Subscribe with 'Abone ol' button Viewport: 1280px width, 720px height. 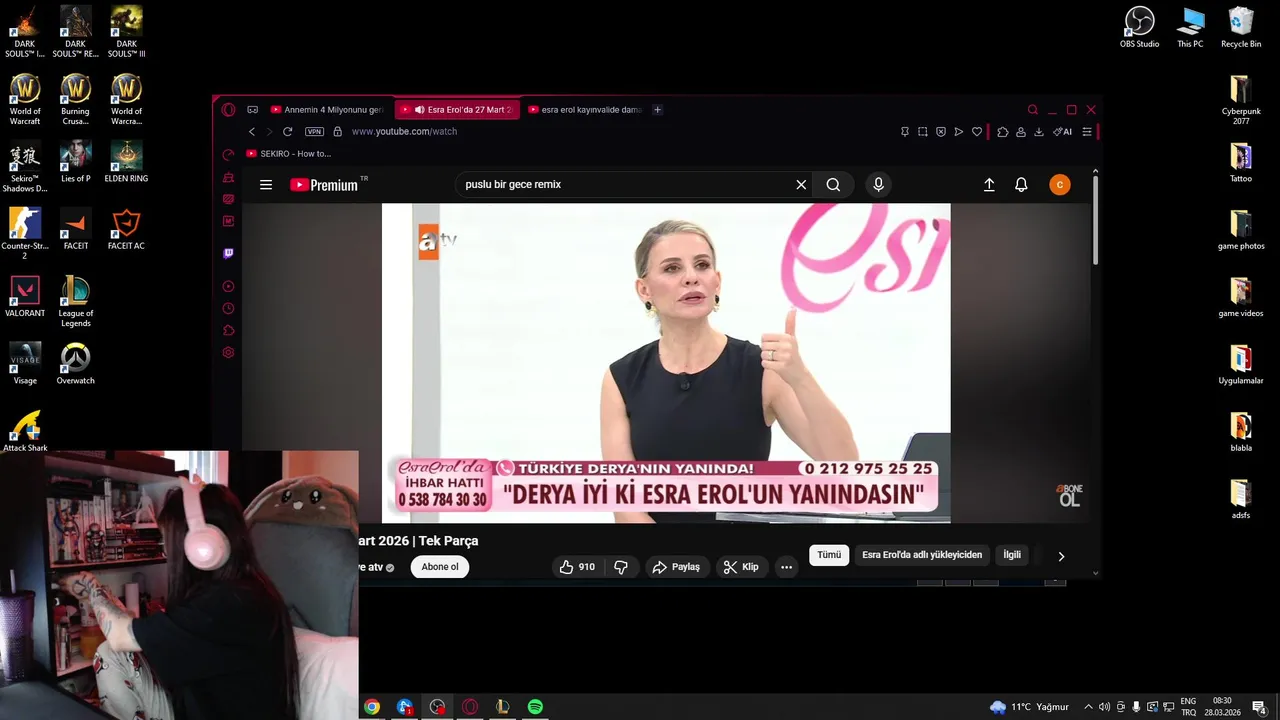pyautogui.click(x=440, y=567)
